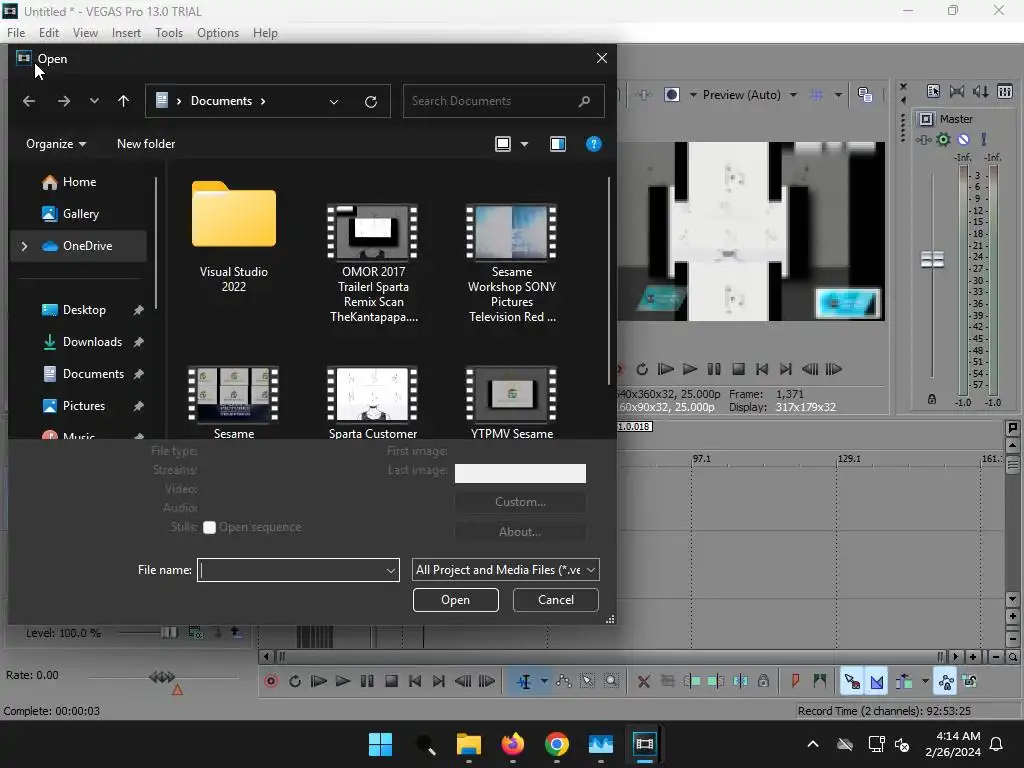The width and height of the screenshot is (1024, 768).
Task: Click Stop in the bottom transport toolbar
Action: tap(391, 681)
